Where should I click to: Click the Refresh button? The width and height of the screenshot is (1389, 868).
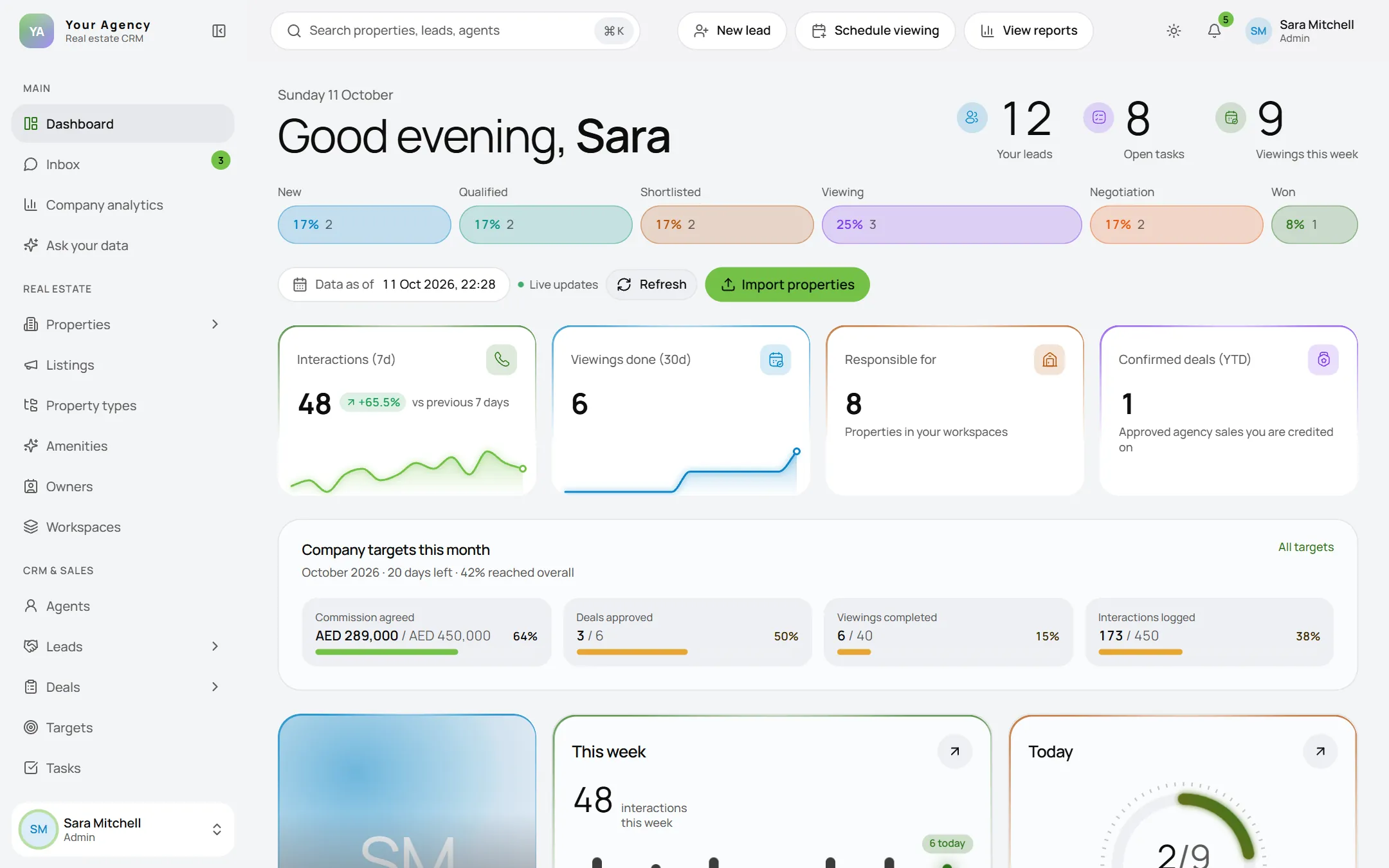[651, 284]
